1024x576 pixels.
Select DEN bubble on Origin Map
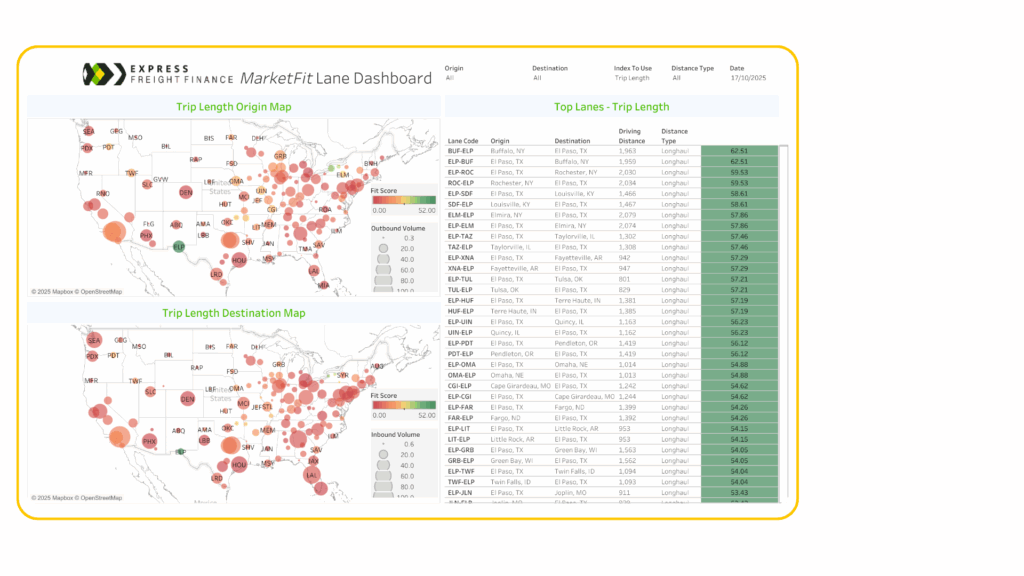pyautogui.click(x=186, y=192)
